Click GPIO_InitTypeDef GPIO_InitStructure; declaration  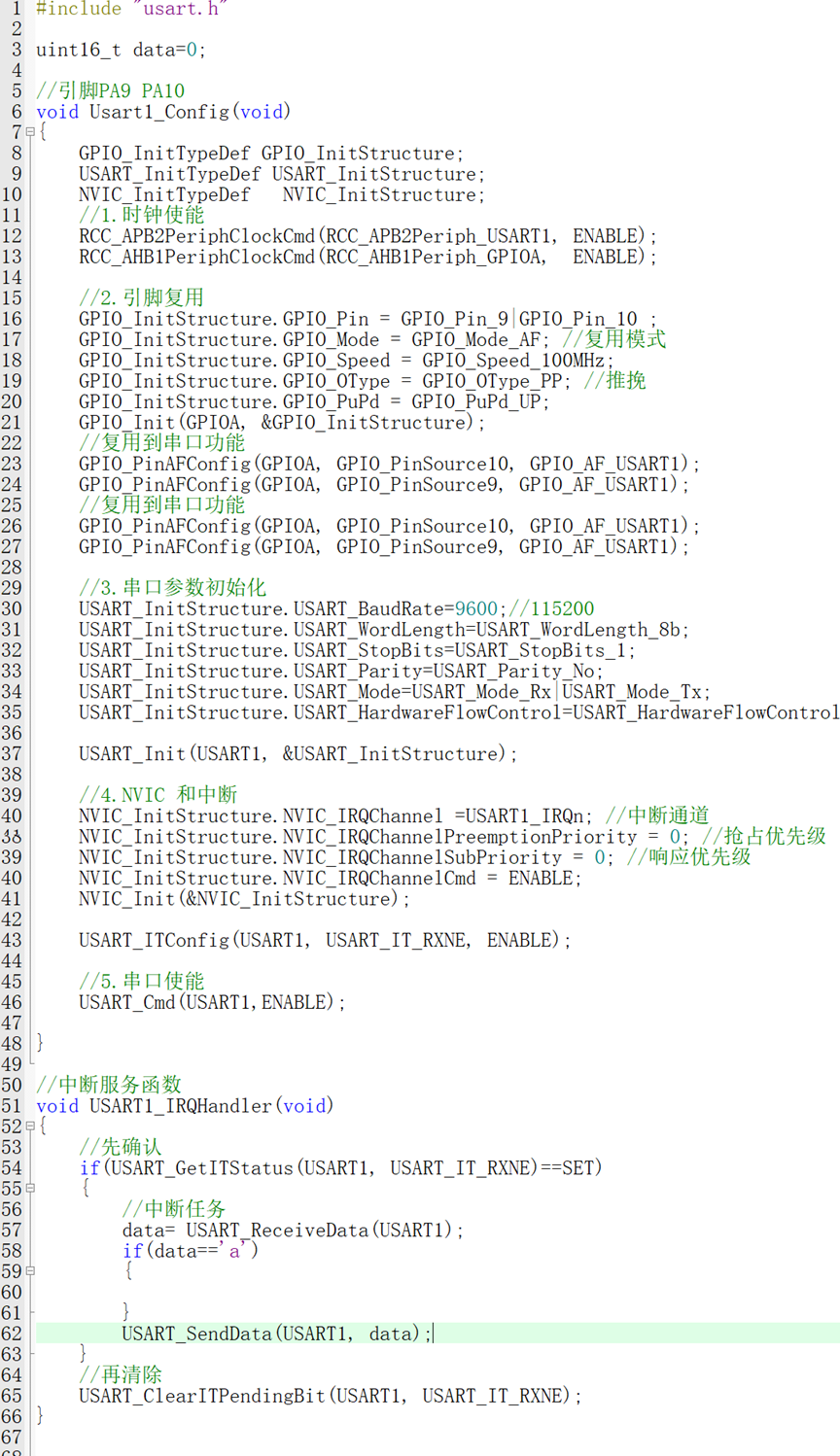point(271,154)
